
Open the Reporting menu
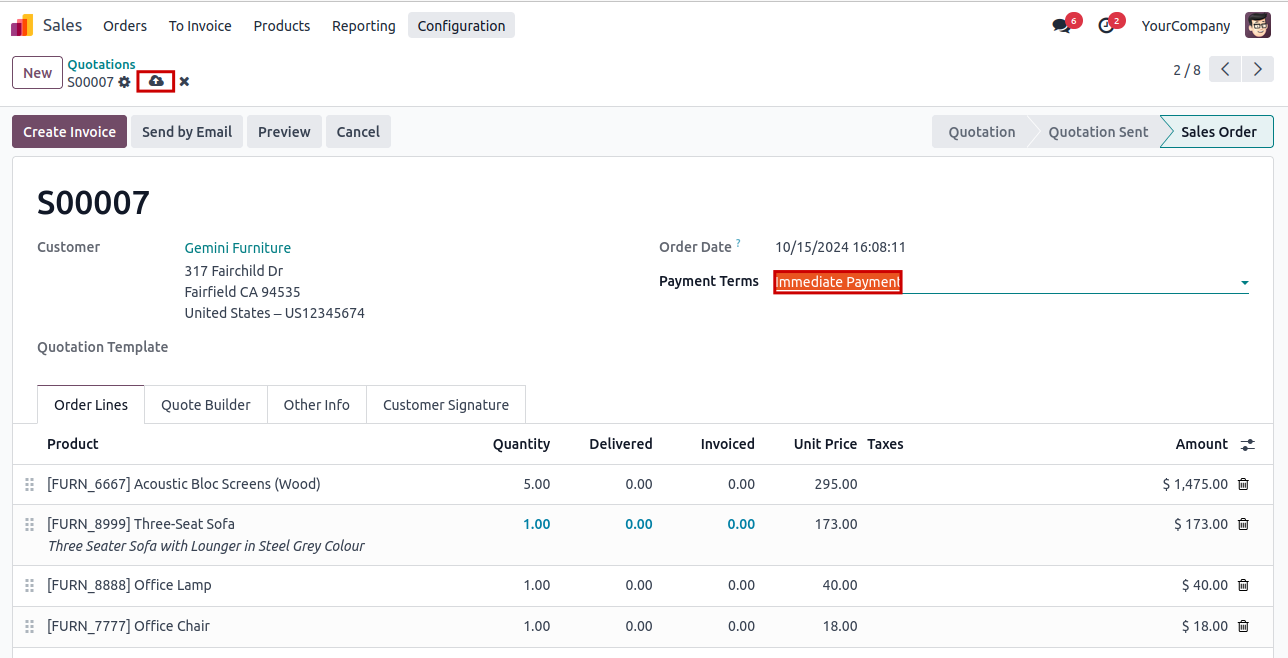tap(363, 26)
